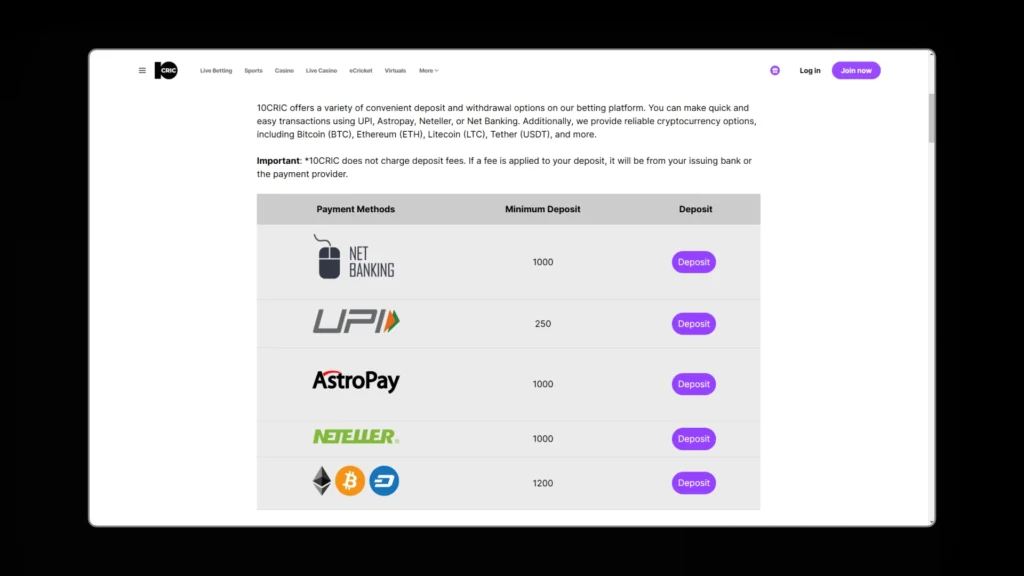Click the Log in link
The image size is (1024, 576).
pyautogui.click(x=810, y=71)
